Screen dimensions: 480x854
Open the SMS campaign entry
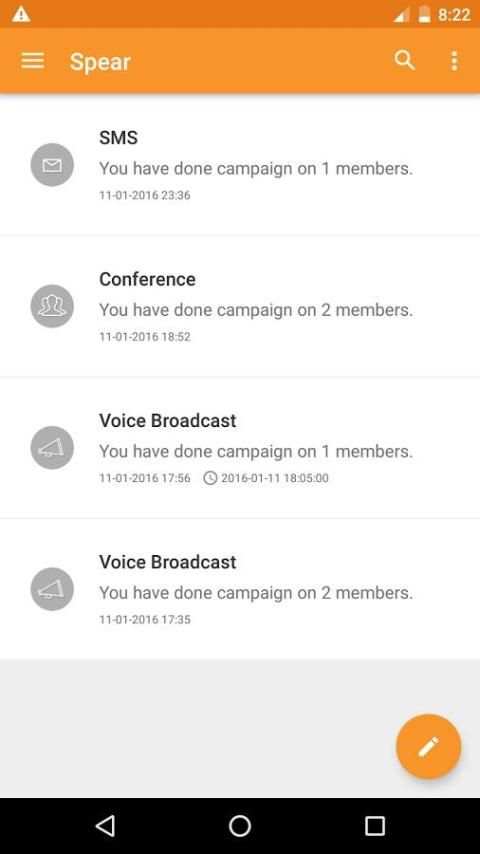[240, 164]
